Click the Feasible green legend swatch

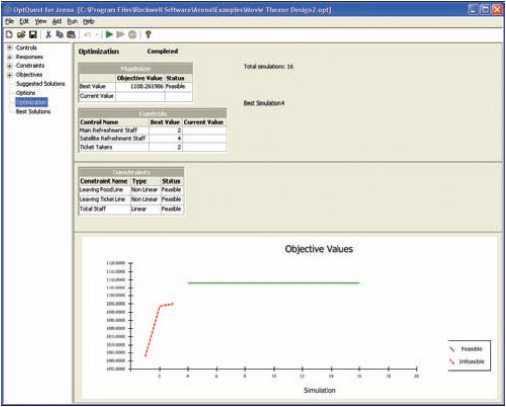tap(452, 349)
